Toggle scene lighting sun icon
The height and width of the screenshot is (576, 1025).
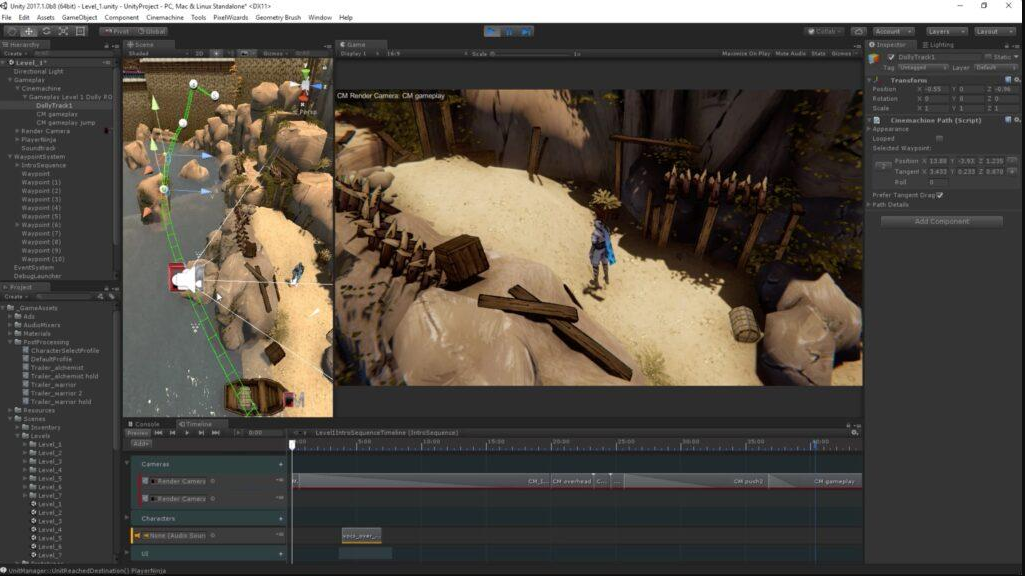pos(216,54)
